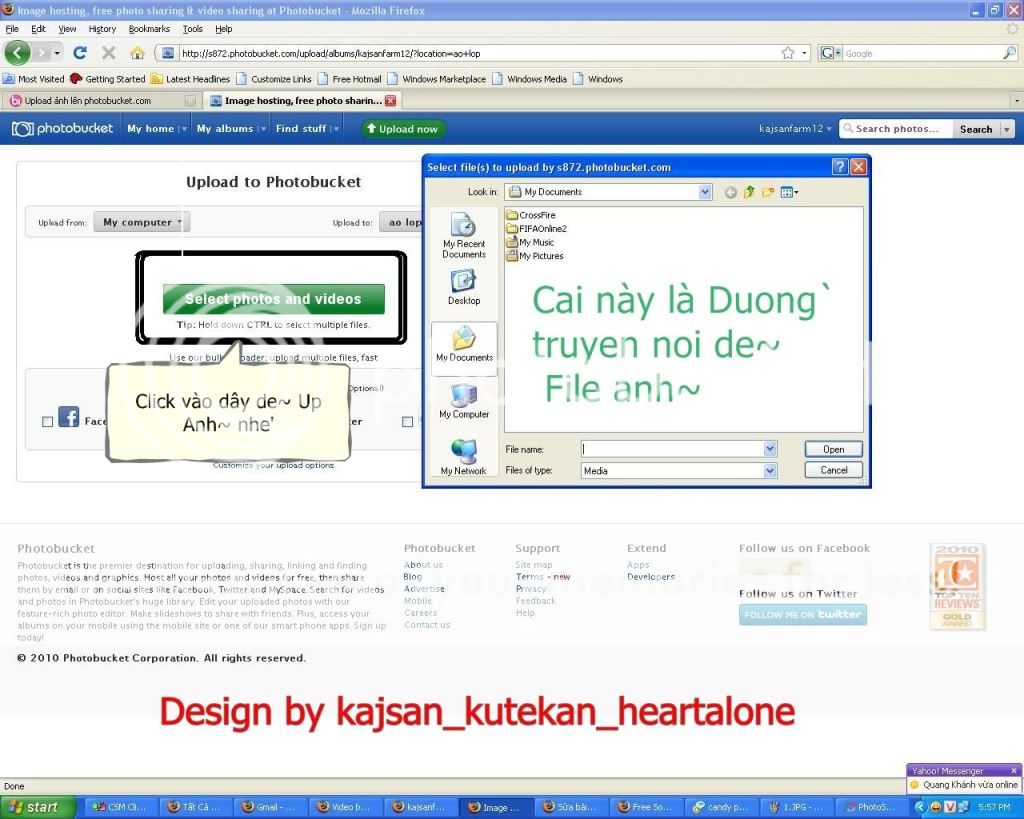Stop page loading with the X icon
Viewport: 1024px width, 819px height.
click(x=108, y=53)
